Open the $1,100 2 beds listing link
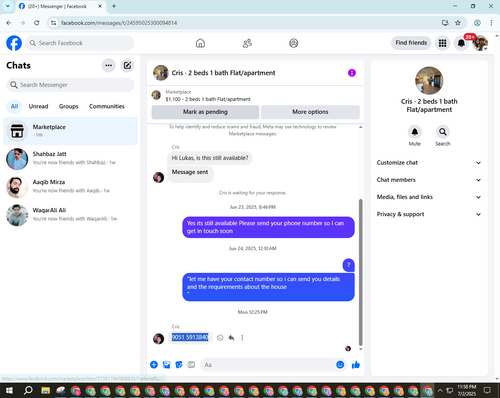 pos(208,99)
